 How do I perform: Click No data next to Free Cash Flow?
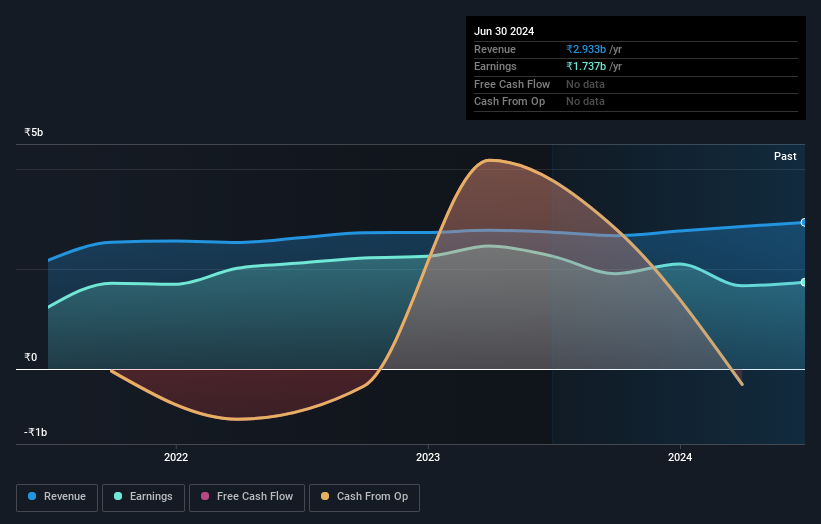585,84
